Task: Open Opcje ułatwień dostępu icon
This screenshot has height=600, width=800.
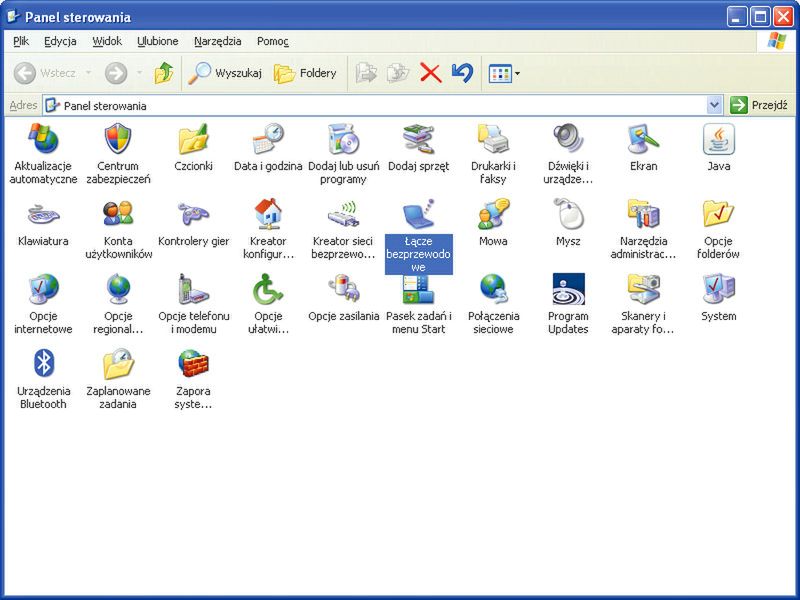Action: click(268, 303)
